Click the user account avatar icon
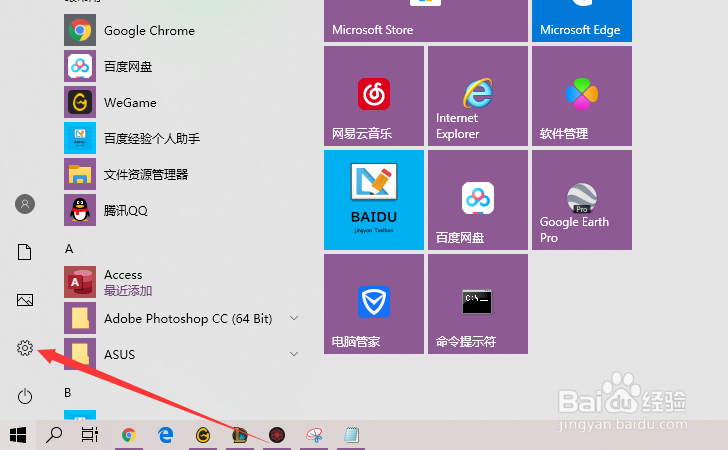The image size is (728, 450). 25,204
